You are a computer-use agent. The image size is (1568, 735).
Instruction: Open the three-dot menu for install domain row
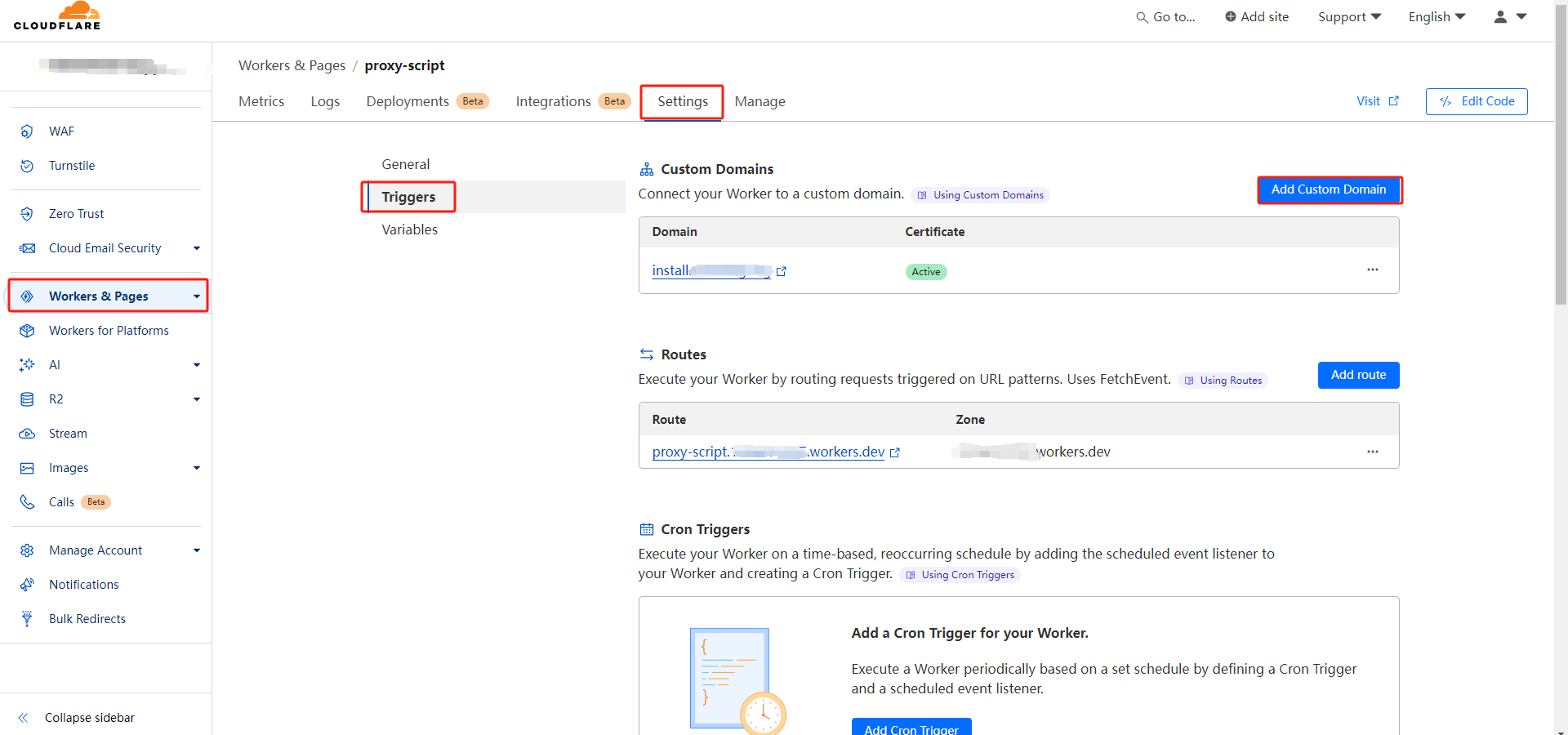click(x=1373, y=269)
